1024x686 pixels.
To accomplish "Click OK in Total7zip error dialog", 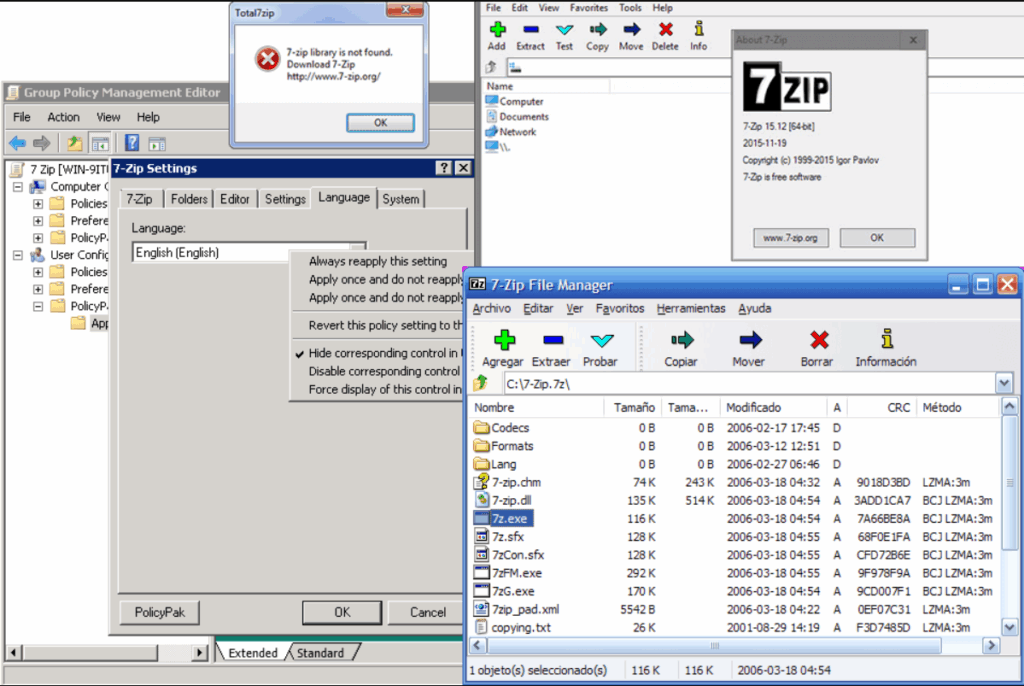I will pos(380,123).
